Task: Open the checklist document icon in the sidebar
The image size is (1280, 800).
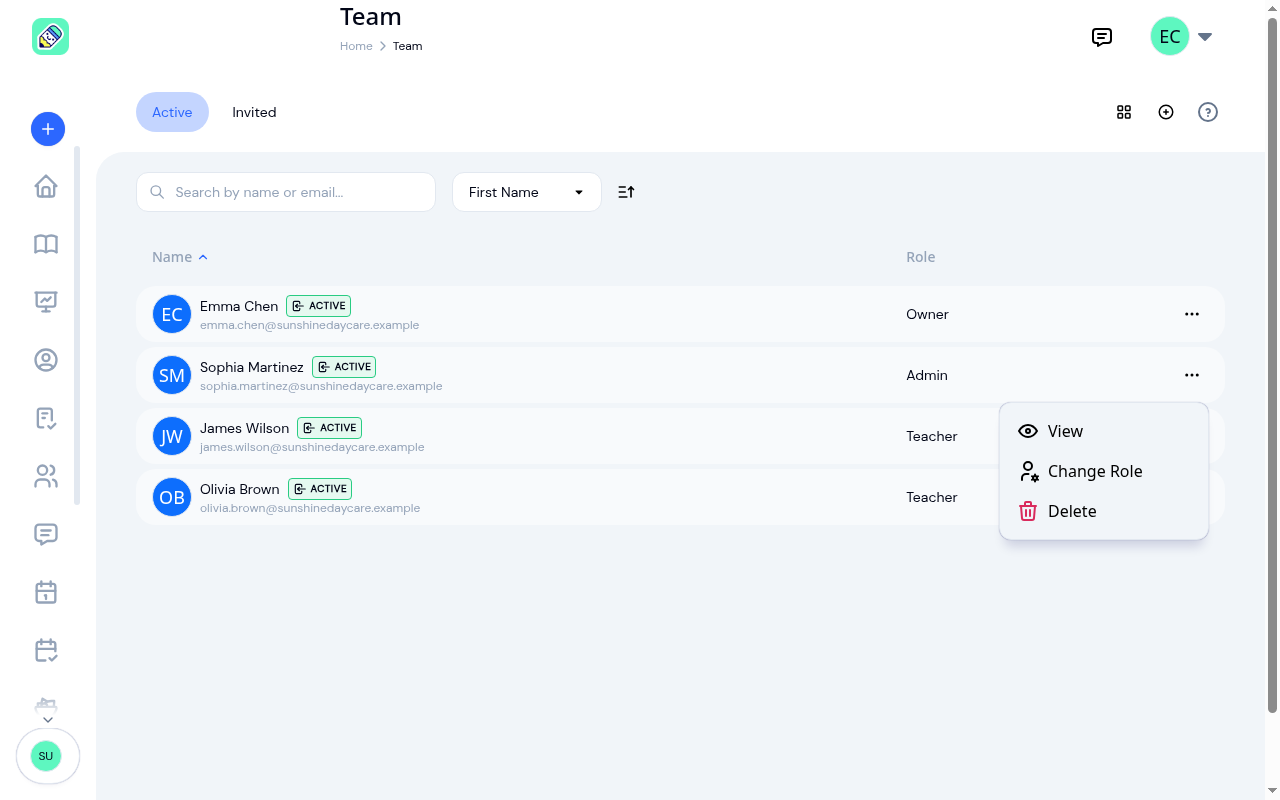Action: click(46, 418)
